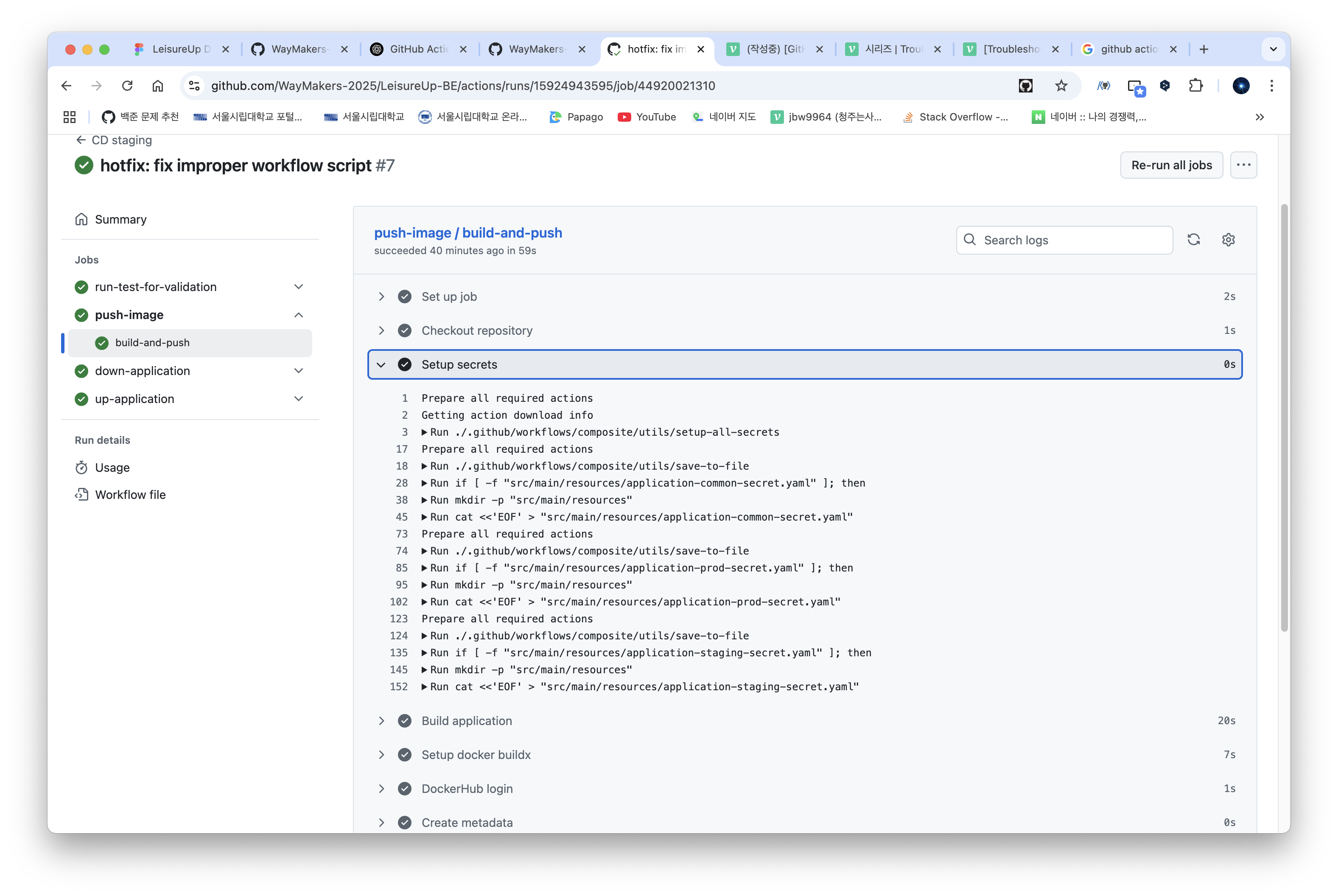
Task: Collapse the push-image job chevron
Action: pos(298,315)
